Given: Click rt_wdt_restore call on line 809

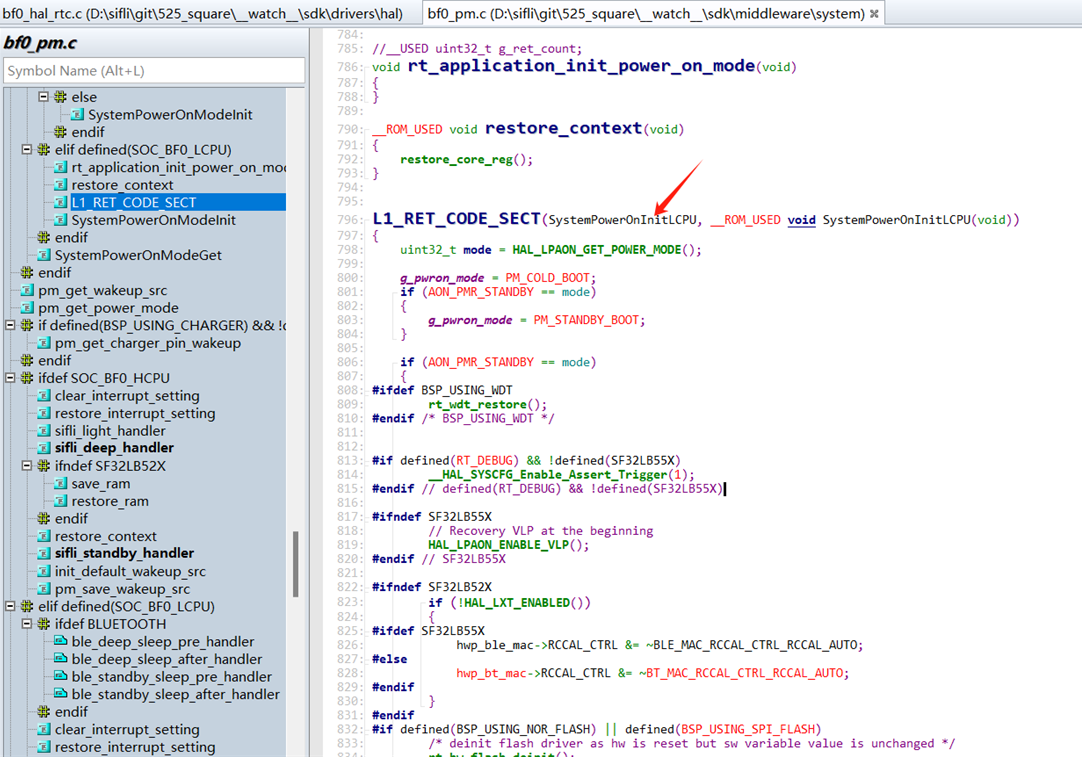Looking at the screenshot, I should pos(477,405).
